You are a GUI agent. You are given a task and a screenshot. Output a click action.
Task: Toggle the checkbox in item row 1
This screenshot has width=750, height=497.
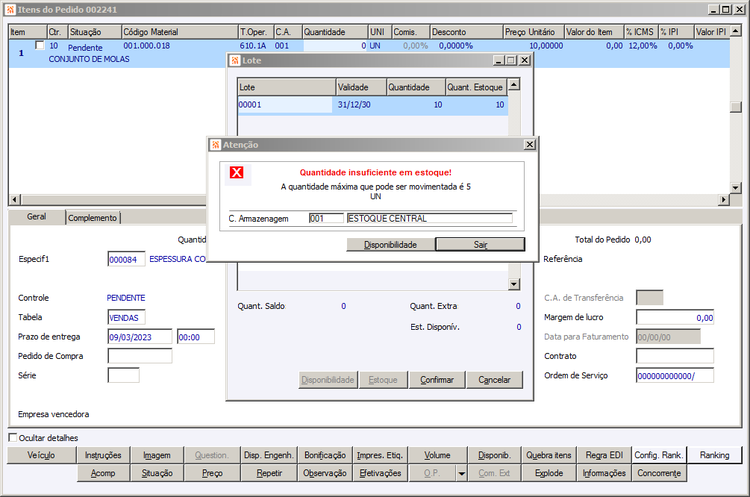40,45
